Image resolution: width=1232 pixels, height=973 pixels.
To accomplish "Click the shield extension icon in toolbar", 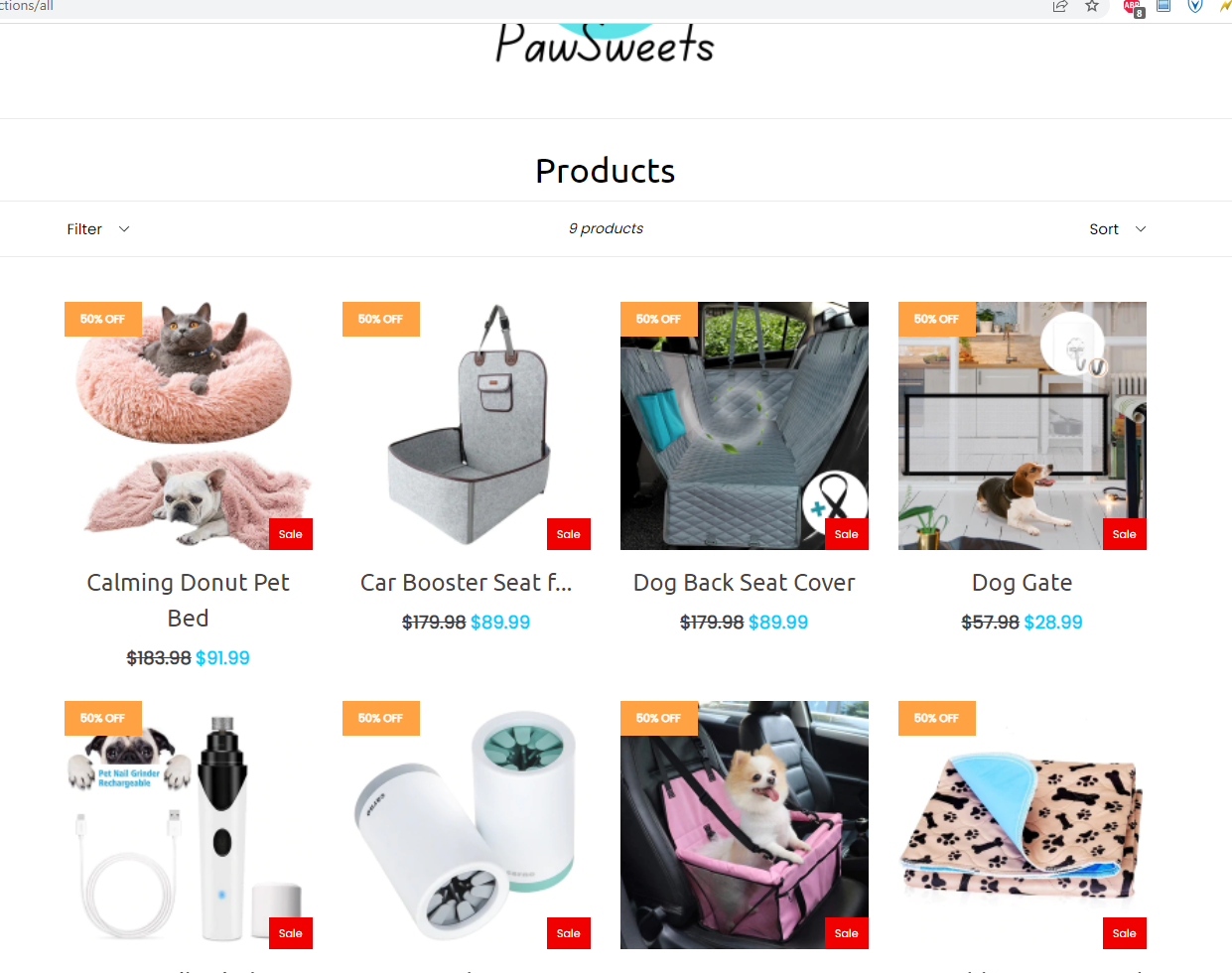I will coord(1195,6).
